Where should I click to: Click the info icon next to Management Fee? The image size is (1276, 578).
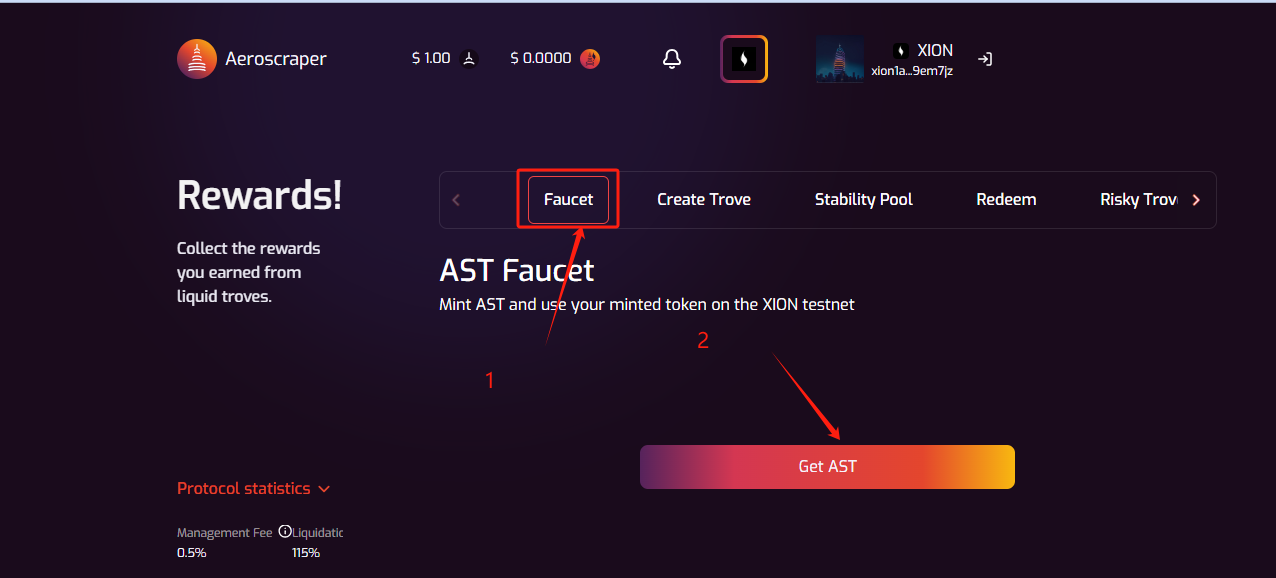click(x=285, y=532)
